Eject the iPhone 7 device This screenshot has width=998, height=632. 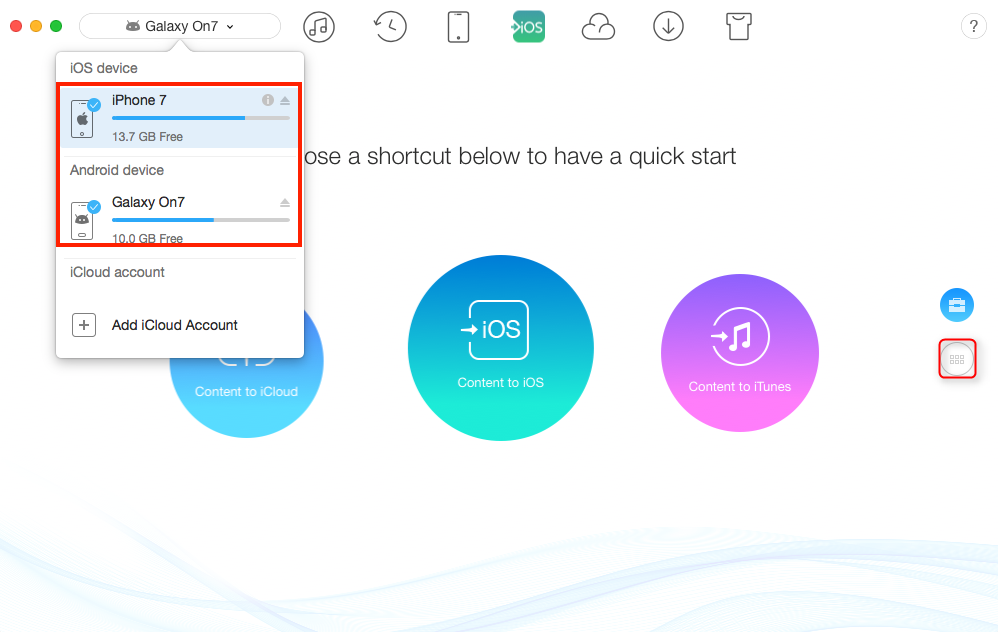point(285,100)
